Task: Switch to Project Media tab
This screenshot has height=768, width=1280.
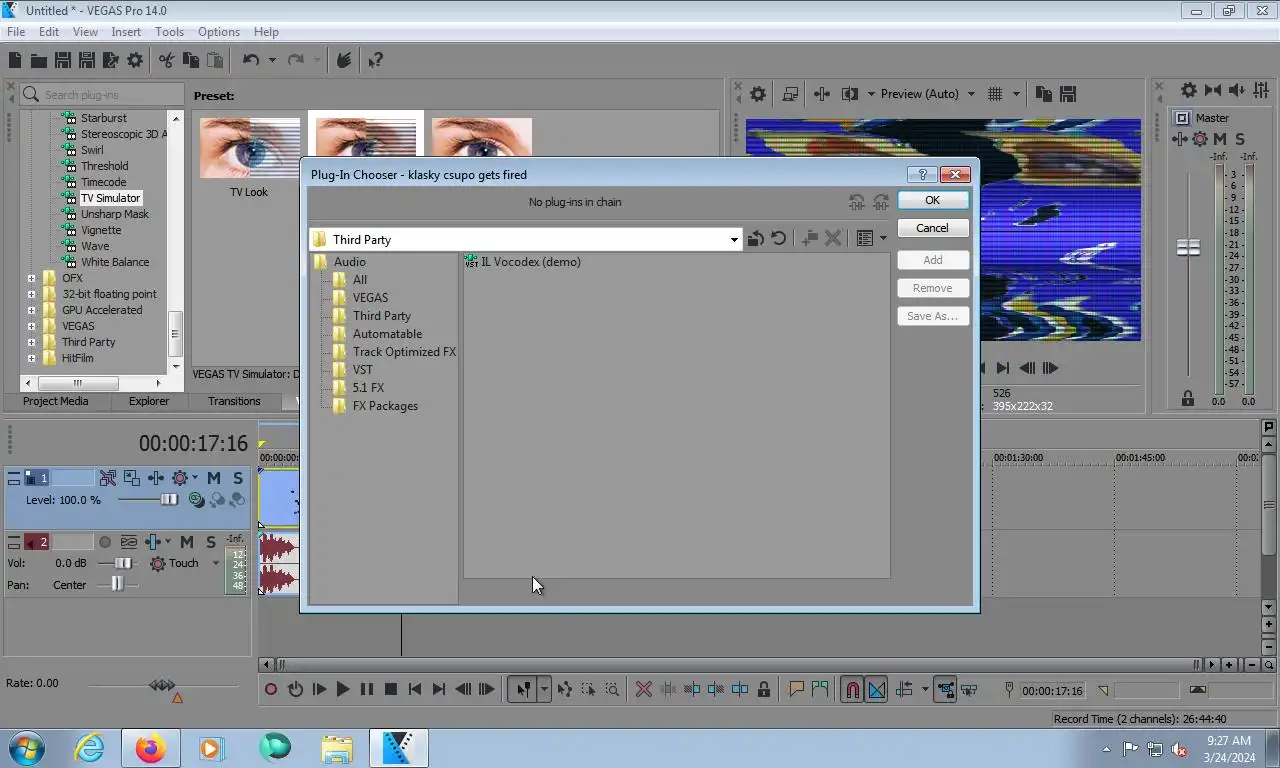Action: coord(56,401)
